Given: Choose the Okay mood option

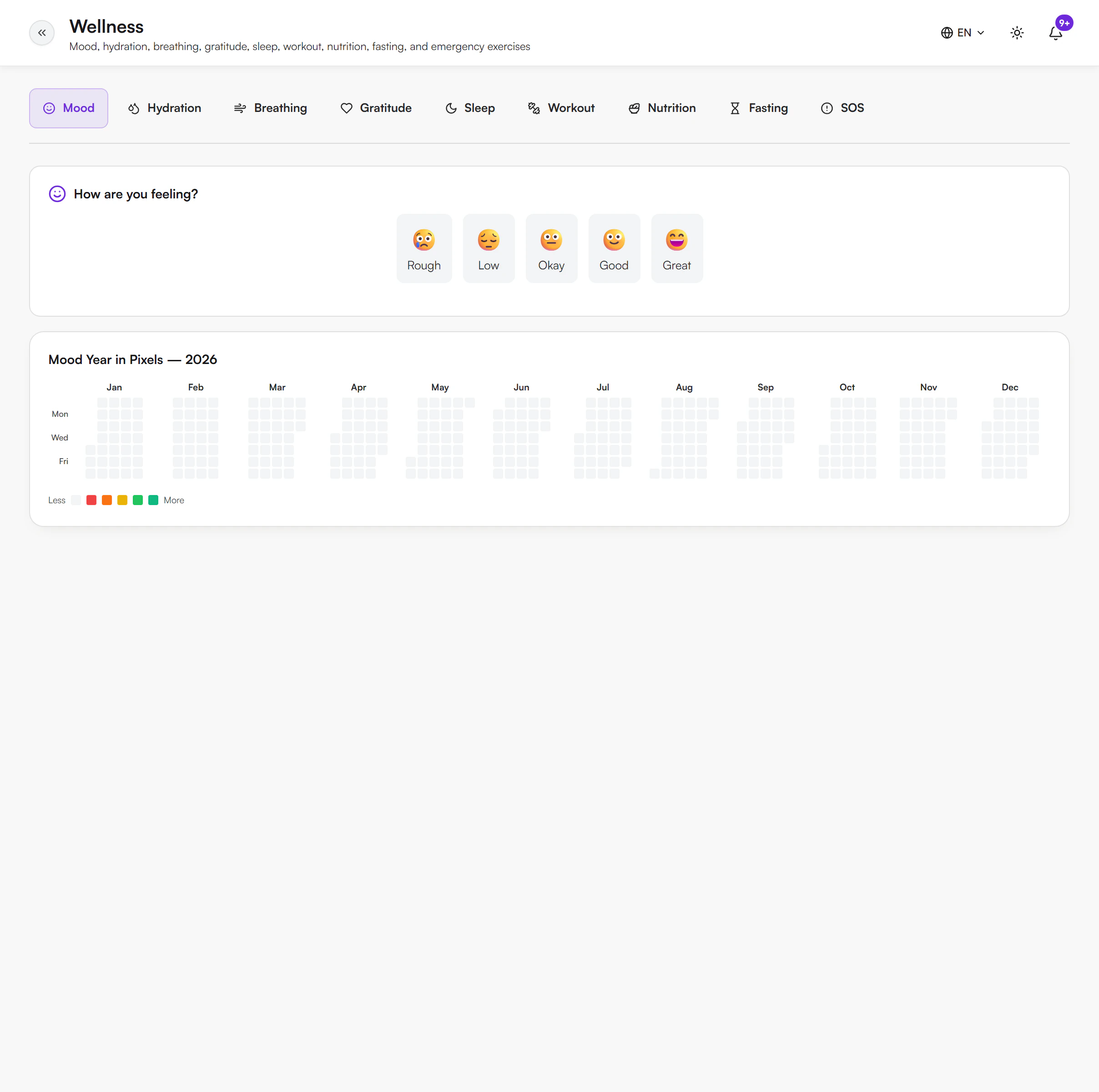Looking at the screenshot, I should coord(551,248).
